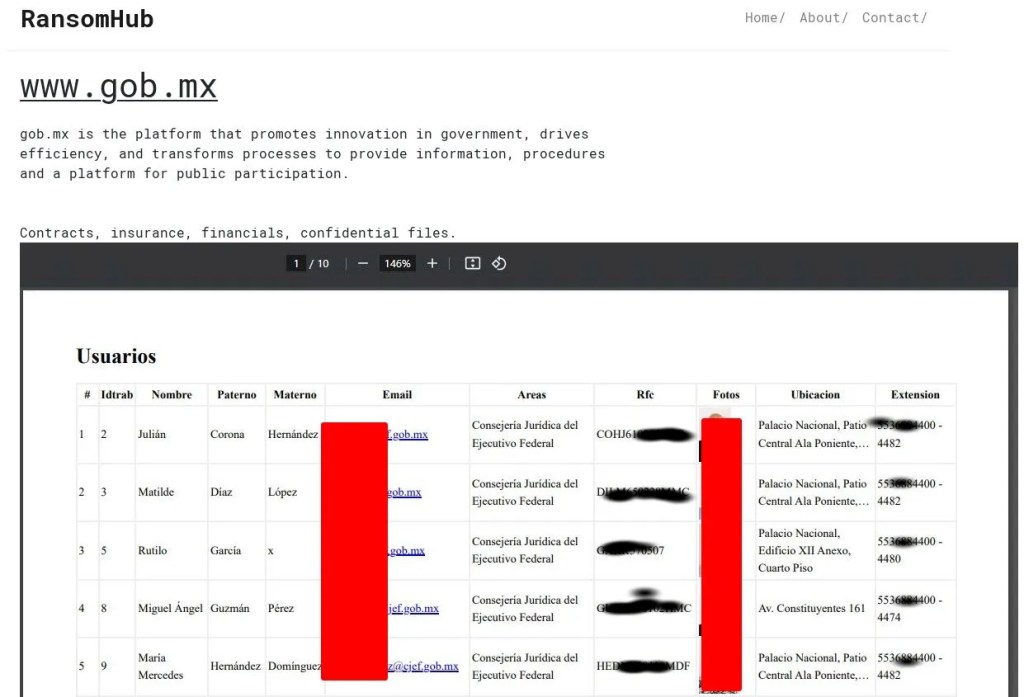Click the Usuarios heading in document

(116, 356)
